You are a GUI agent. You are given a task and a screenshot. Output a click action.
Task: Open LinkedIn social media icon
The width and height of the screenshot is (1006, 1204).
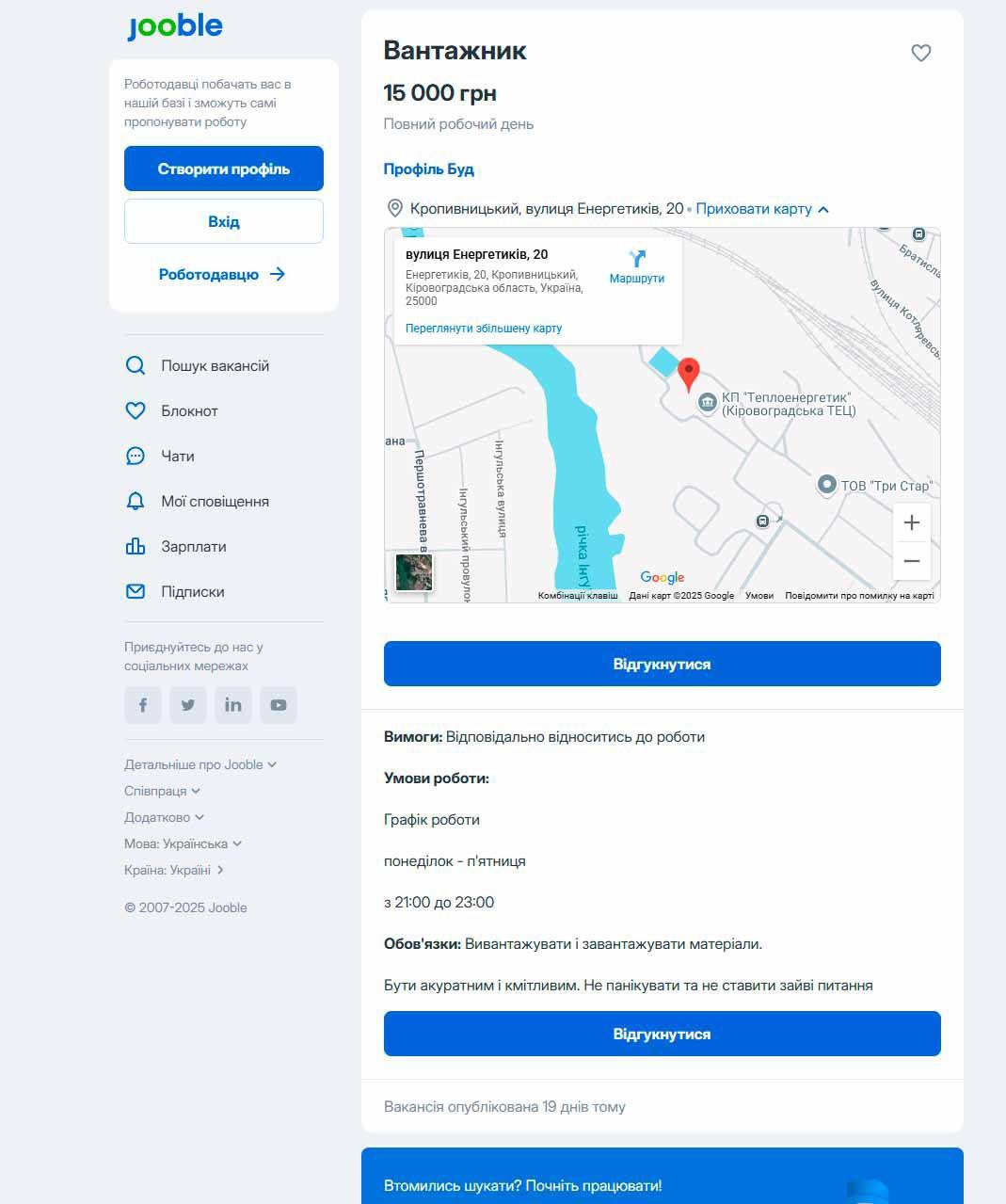233,705
